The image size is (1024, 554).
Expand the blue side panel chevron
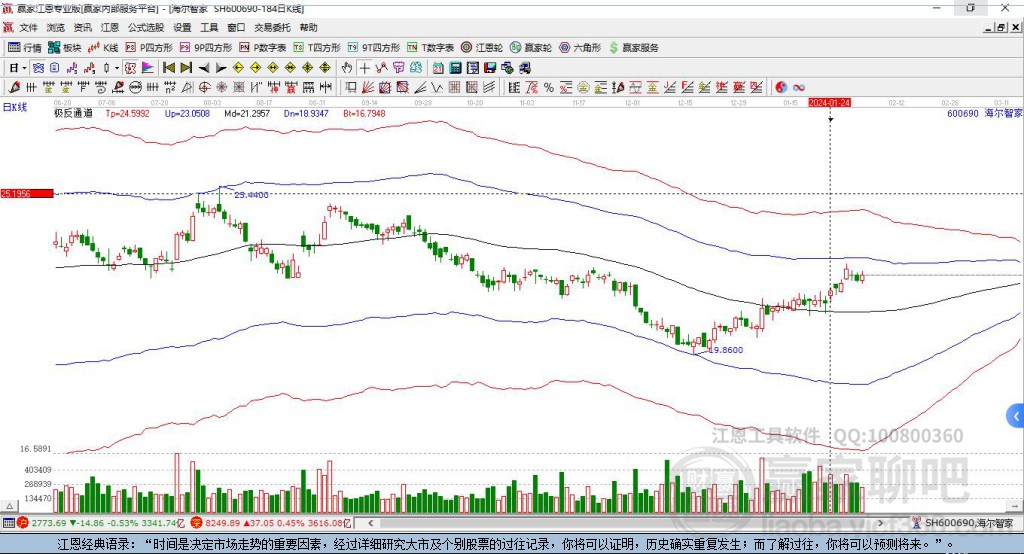pyautogui.click(x=1016, y=416)
